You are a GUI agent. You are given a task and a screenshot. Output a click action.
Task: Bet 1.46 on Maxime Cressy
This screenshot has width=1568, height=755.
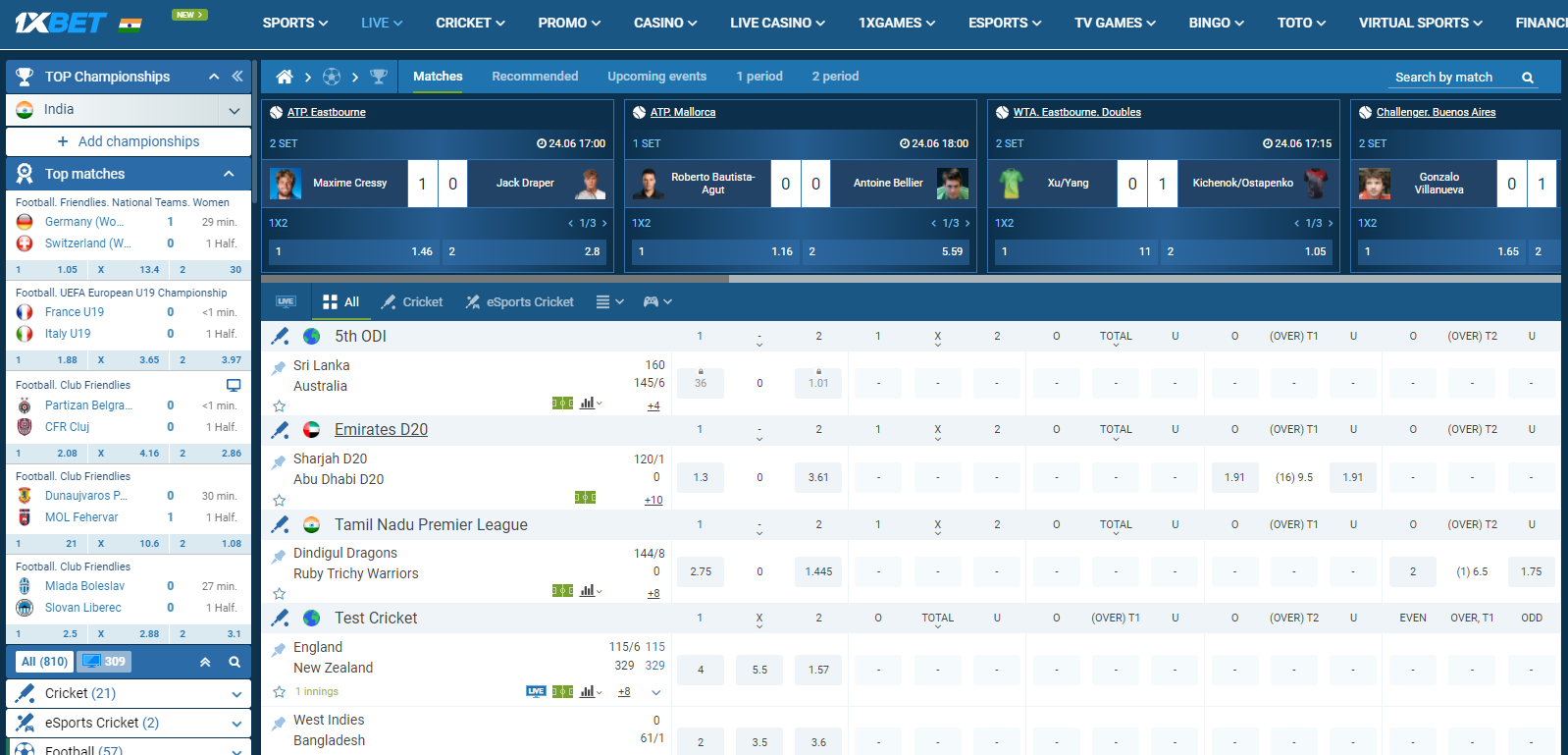352,251
